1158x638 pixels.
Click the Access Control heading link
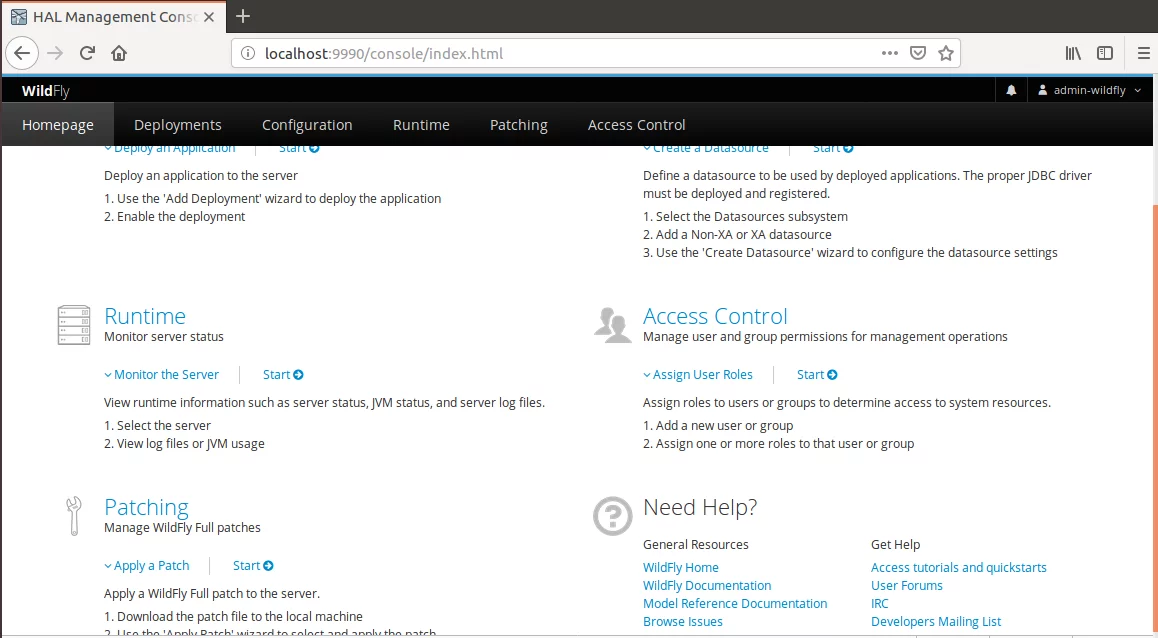click(x=715, y=316)
